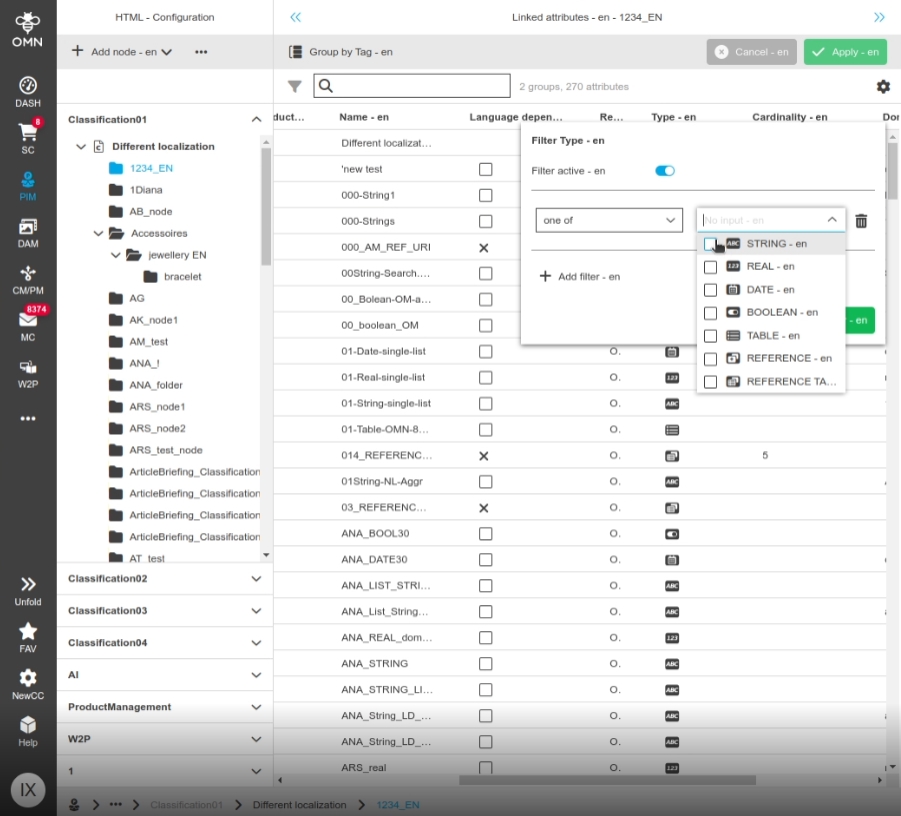
Task: Check the TABLE type option
Action: 710,336
